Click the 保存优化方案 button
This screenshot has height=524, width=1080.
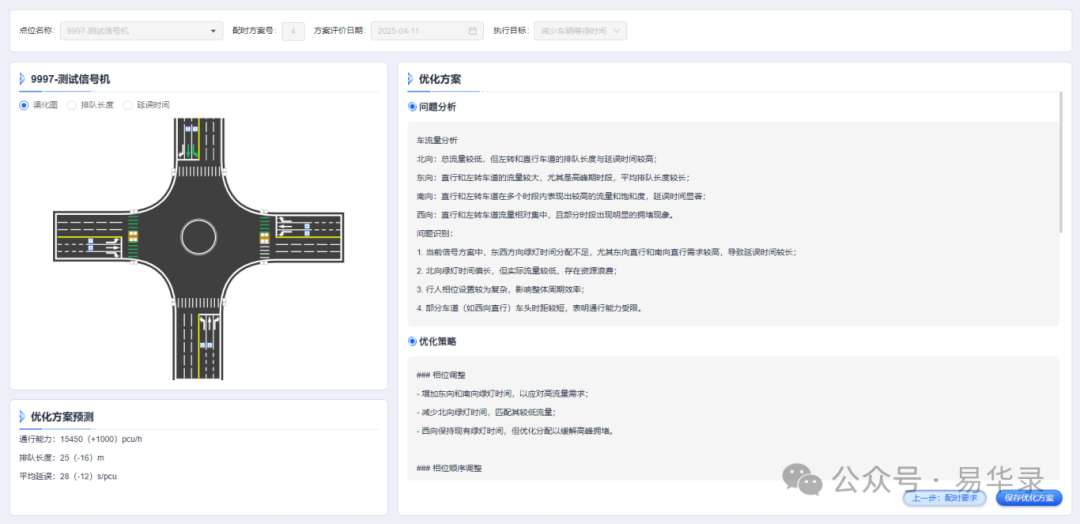(x=1029, y=498)
